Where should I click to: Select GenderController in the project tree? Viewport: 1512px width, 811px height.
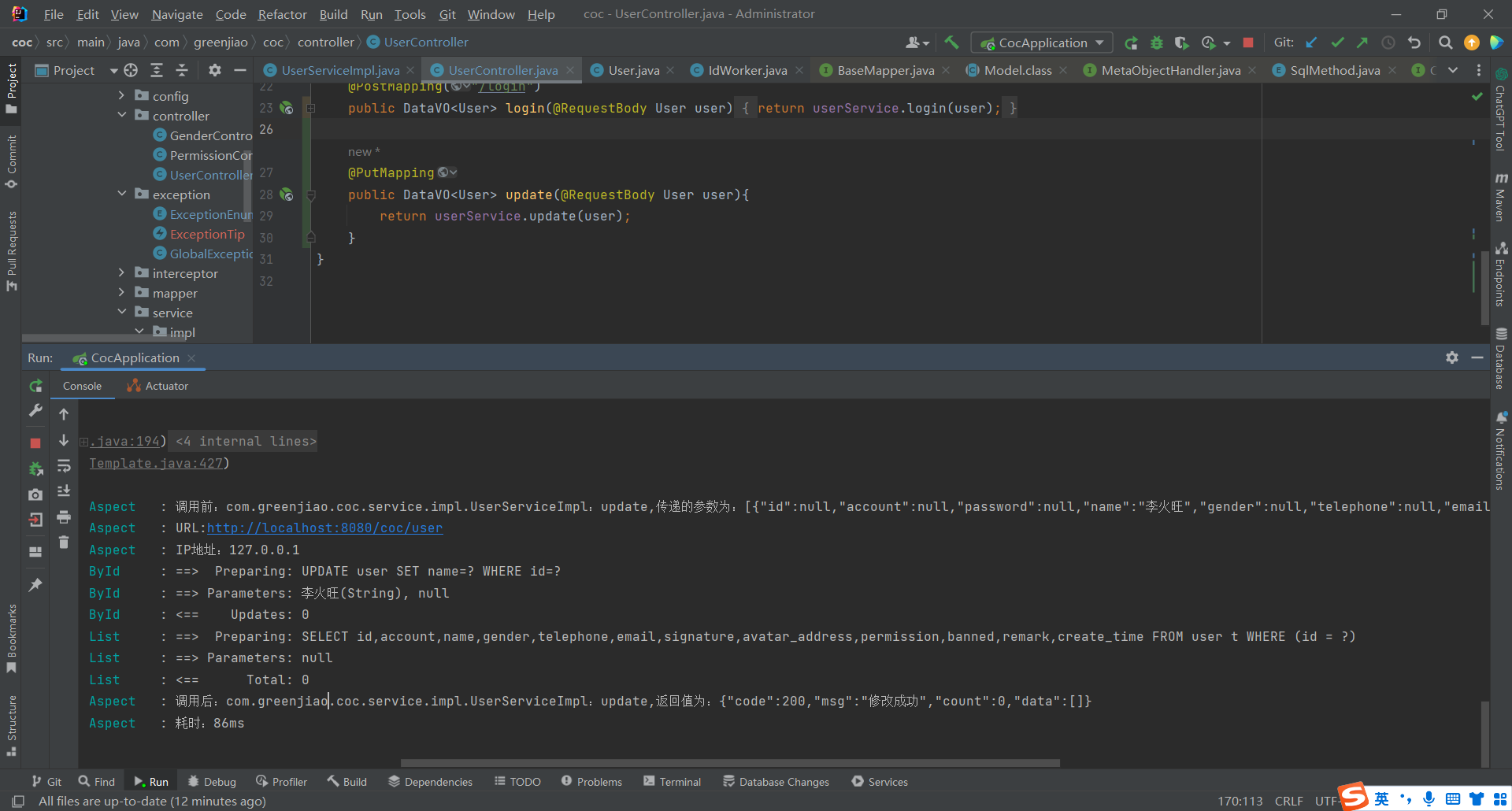(209, 135)
